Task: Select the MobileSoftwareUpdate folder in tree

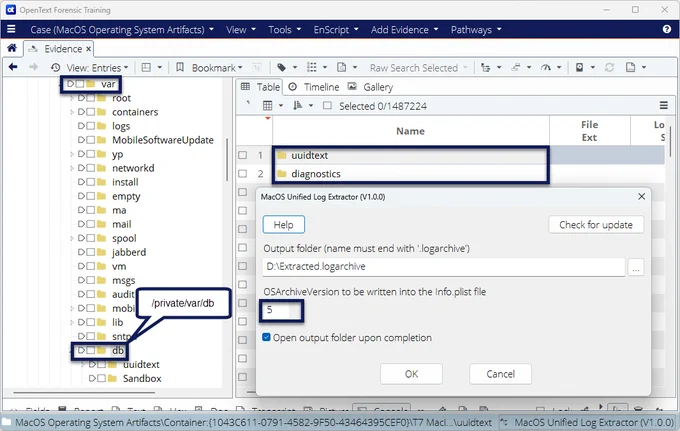Action: (x=163, y=140)
